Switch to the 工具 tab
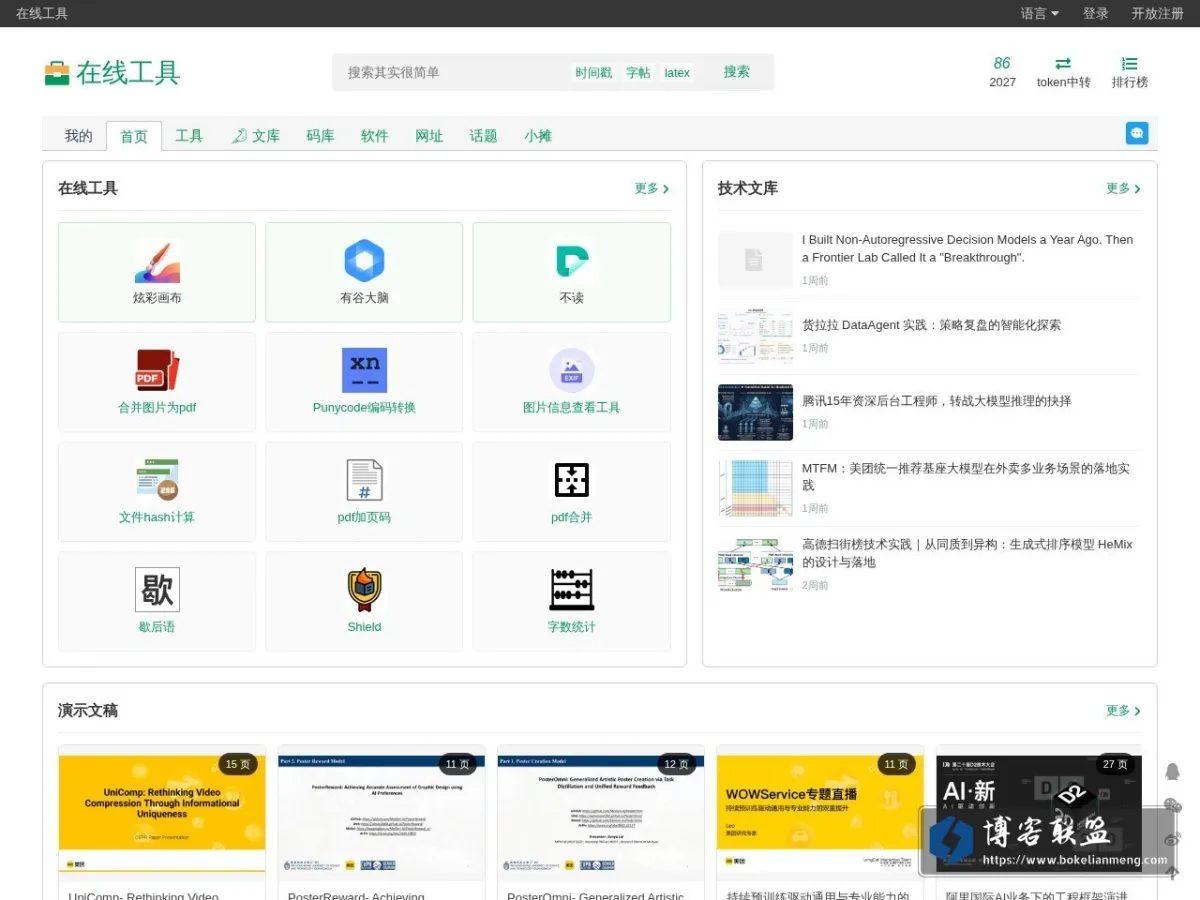This screenshot has height=900, width=1200. (x=189, y=136)
